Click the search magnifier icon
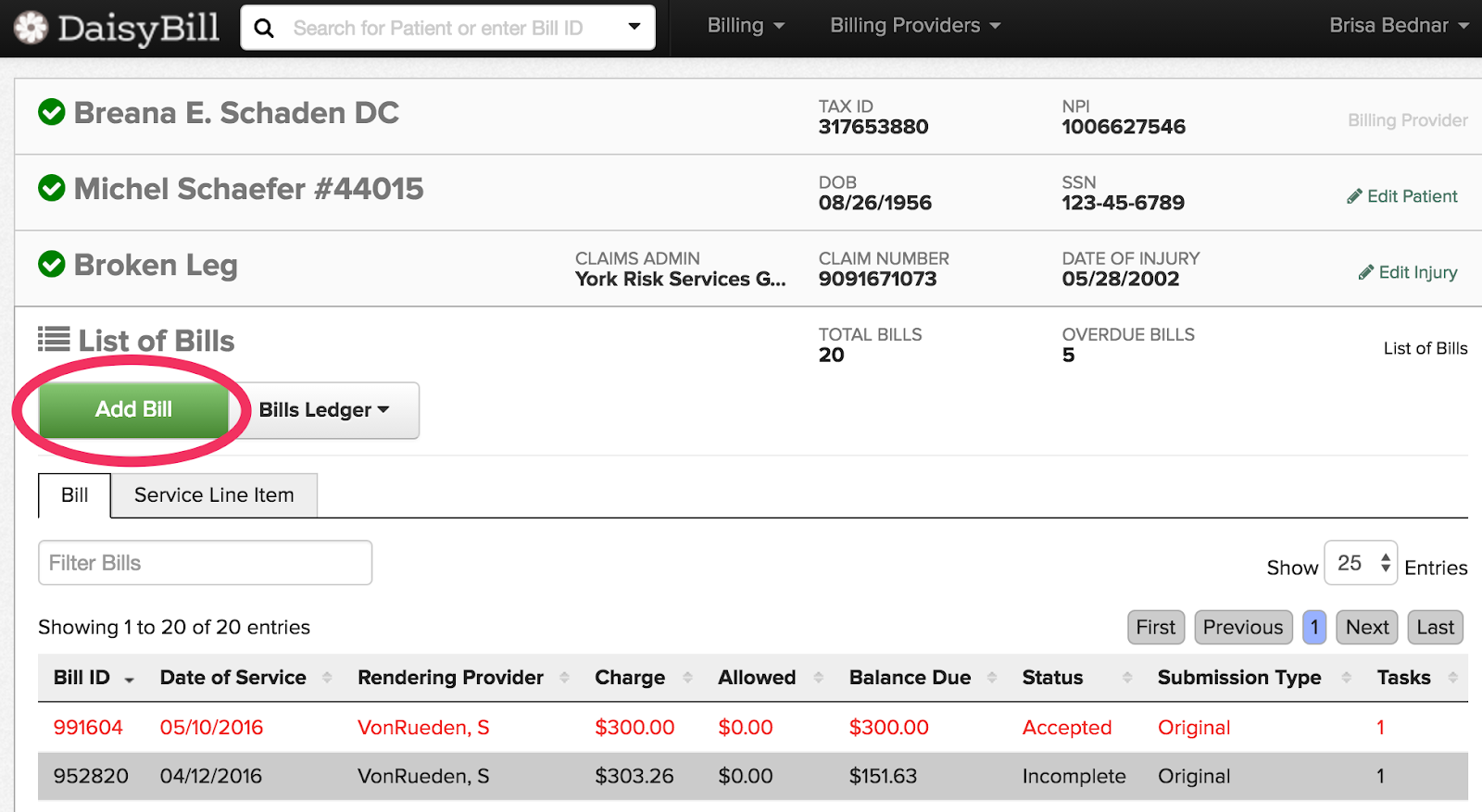Image resolution: width=1482 pixels, height=812 pixels. tap(264, 29)
